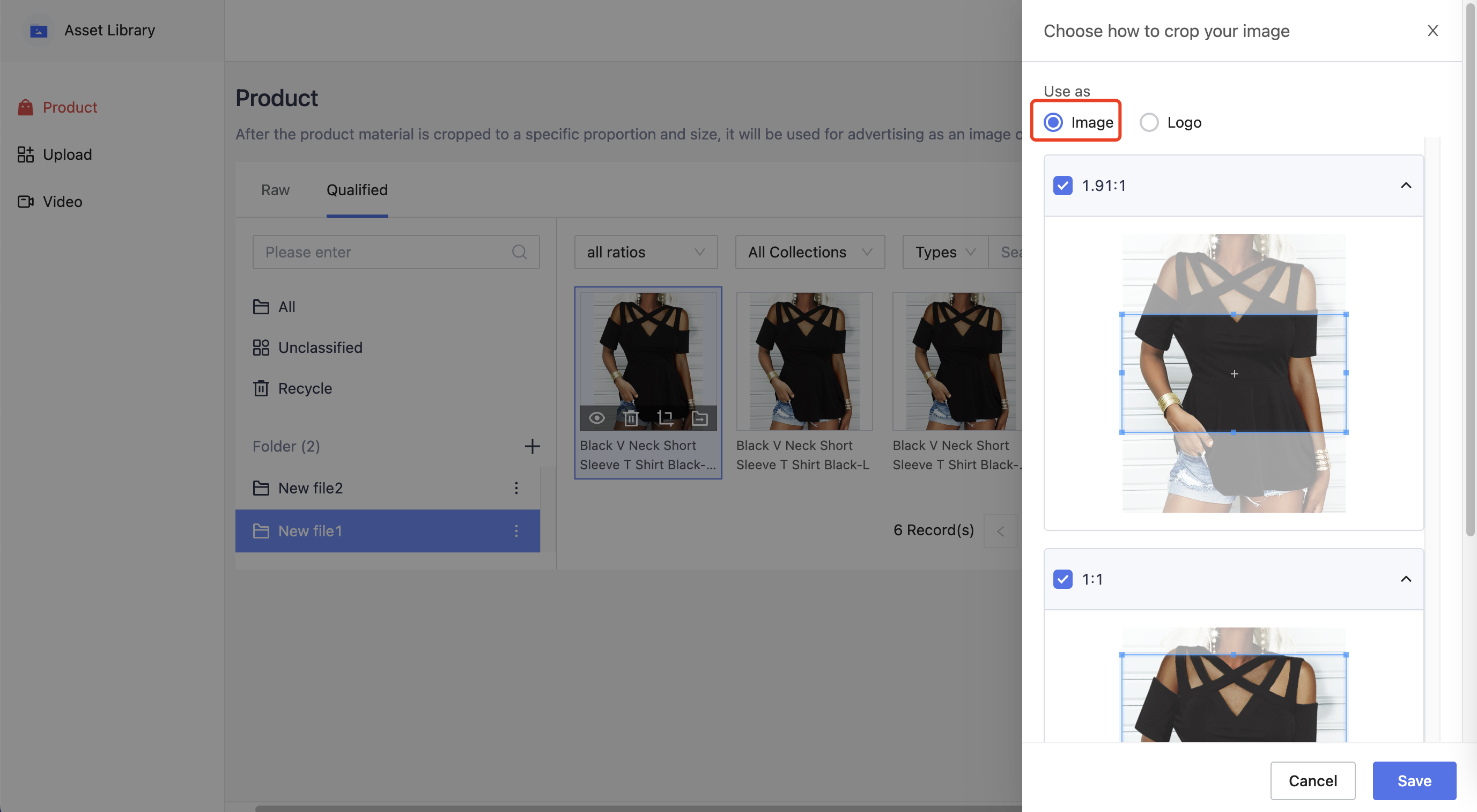
Task: Collapse the 1:1 crop section
Action: click(1406, 579)
